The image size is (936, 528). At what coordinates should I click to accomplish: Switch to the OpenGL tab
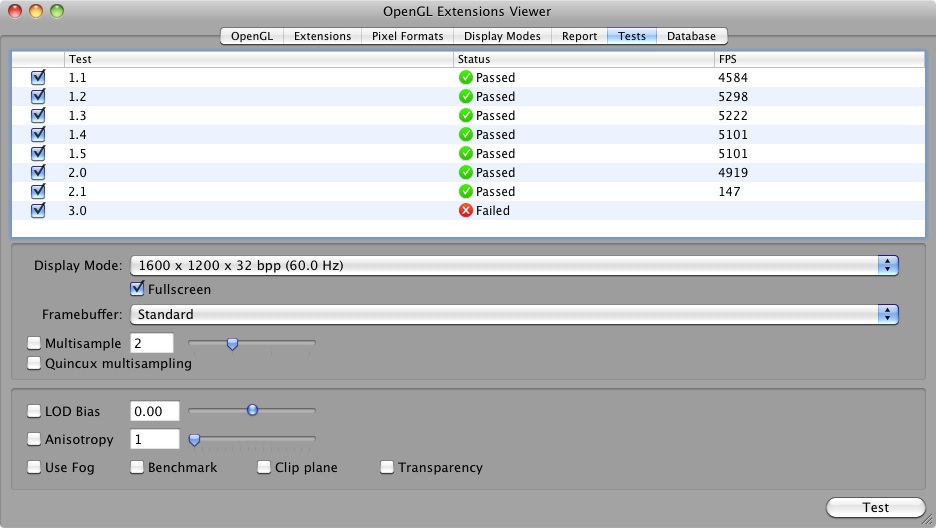(x=252, y=36)
